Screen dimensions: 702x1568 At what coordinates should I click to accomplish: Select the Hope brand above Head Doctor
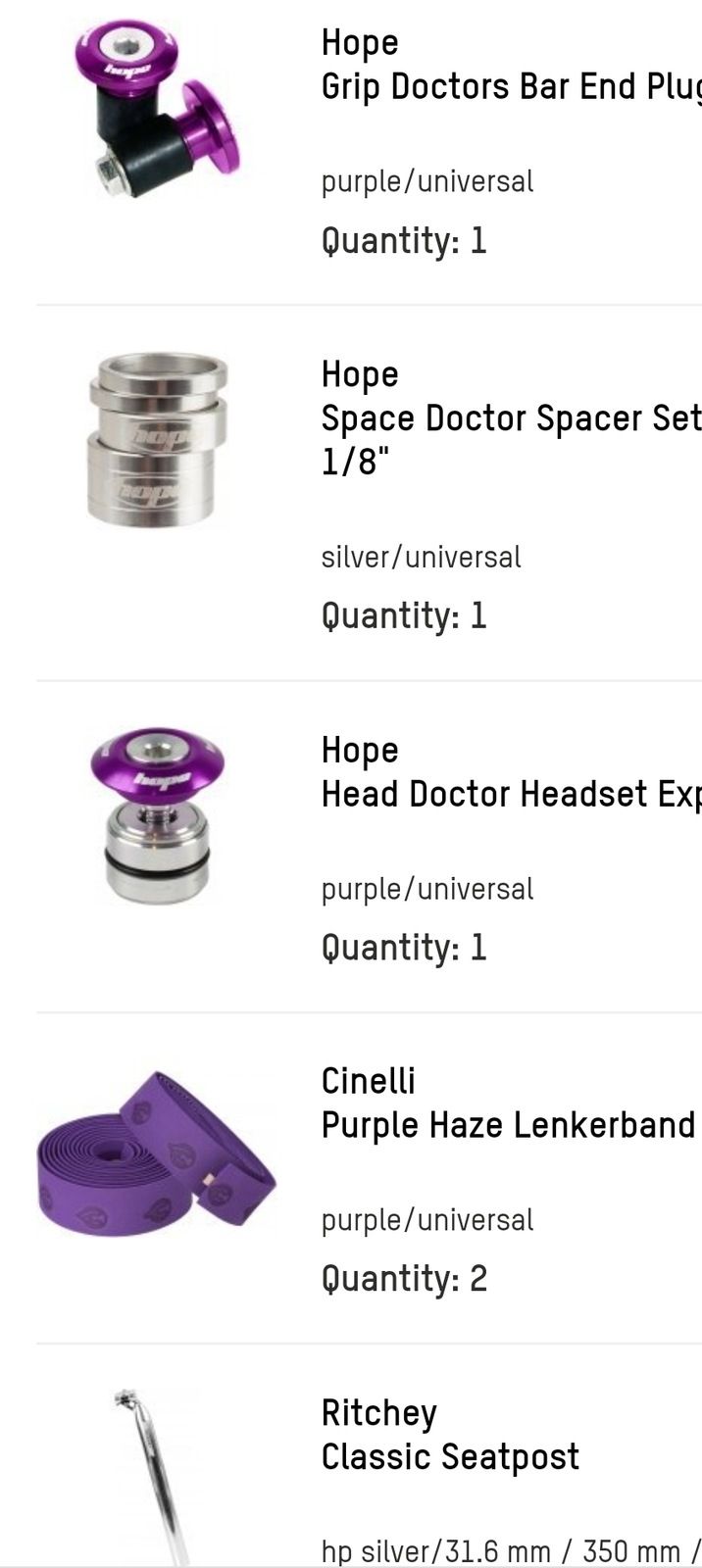(x=360, y=751)
